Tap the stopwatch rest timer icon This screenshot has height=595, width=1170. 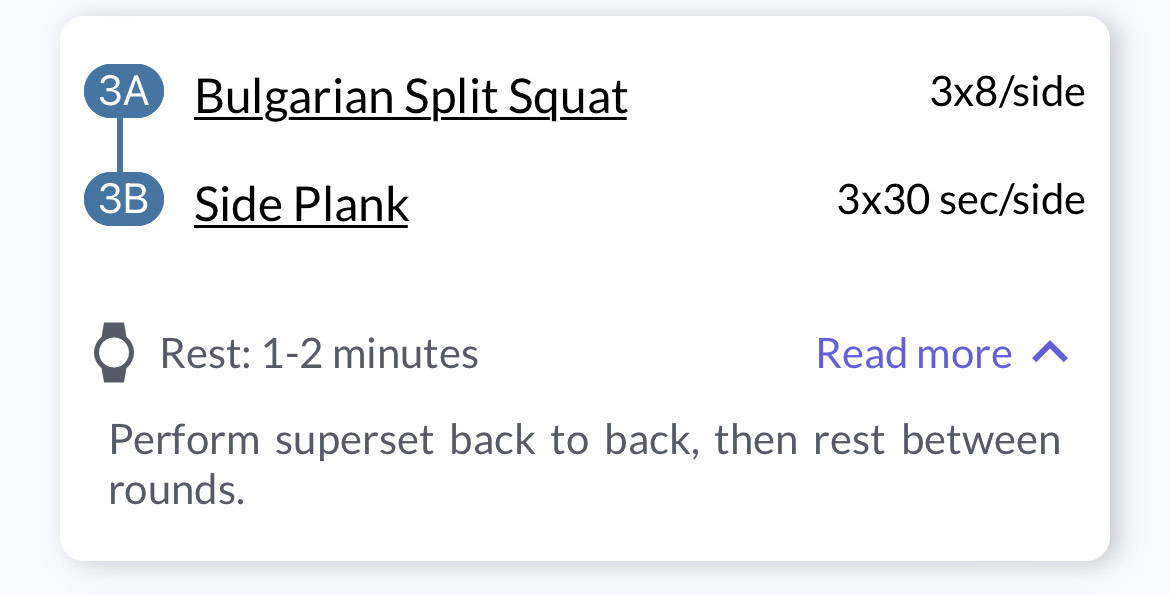tap(114, 352)
